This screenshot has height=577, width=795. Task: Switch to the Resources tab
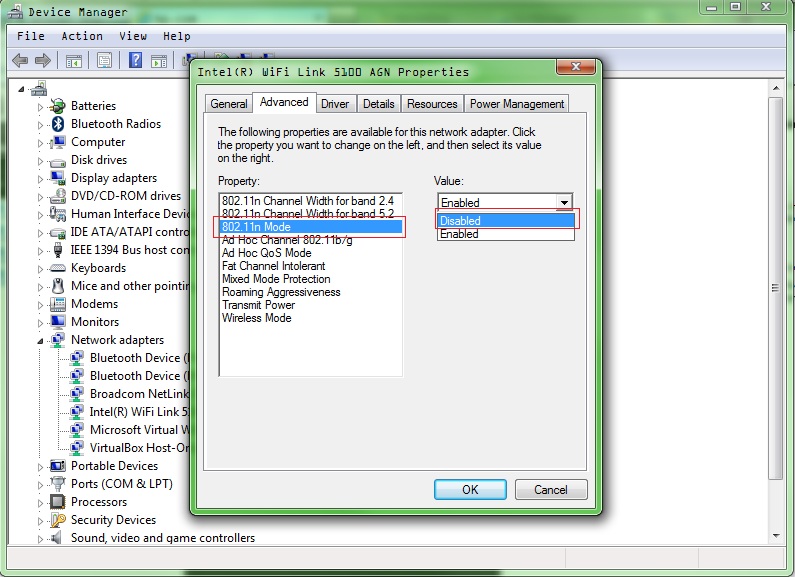tap(432, 104)
